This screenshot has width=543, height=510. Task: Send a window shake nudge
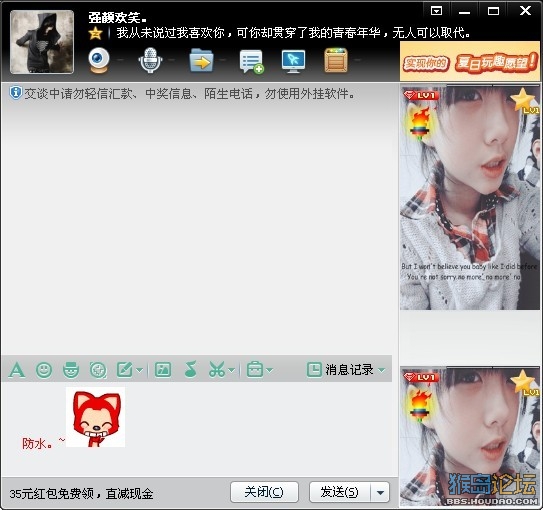98,370
